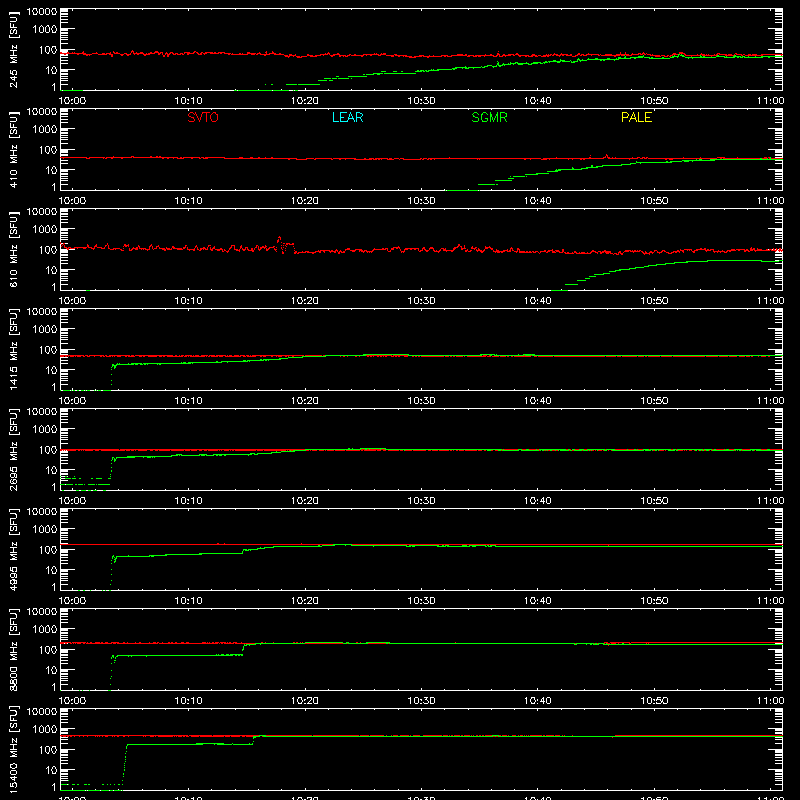The image size is (800, 800).
Task: Click the 10000 label on 245 MHz axis
Action: tap(42, 12)
